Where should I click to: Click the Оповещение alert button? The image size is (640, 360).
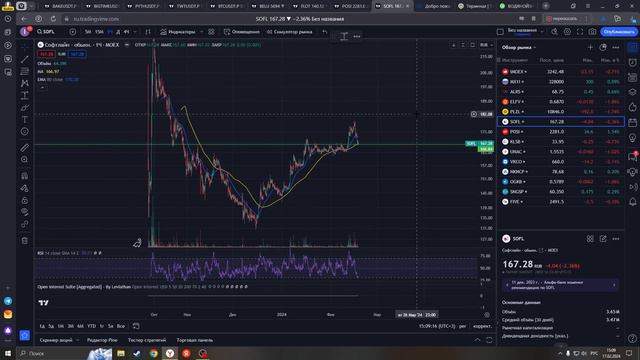[x=242, y=31]
